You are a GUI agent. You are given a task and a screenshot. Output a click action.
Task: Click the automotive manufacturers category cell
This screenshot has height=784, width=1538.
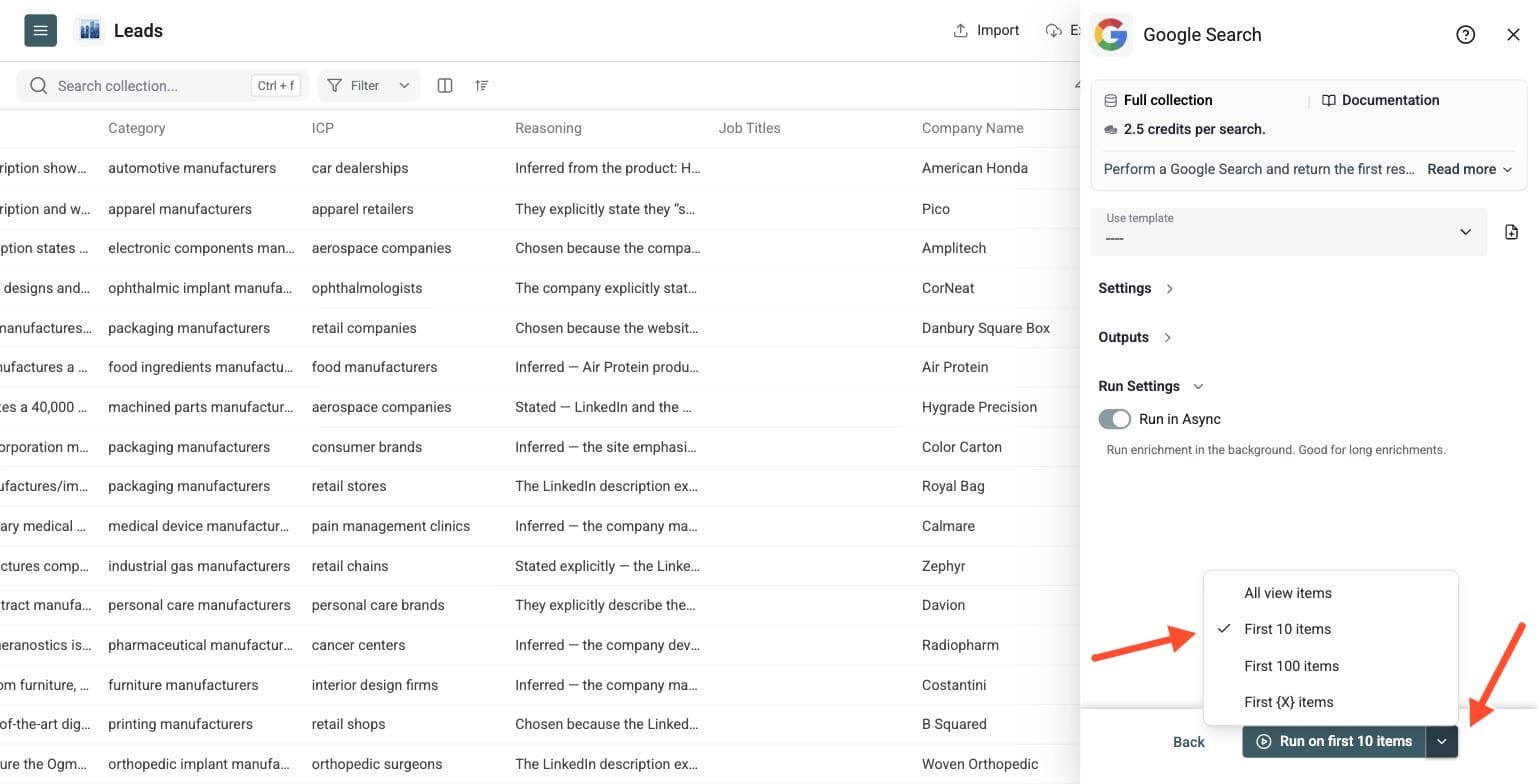tap(192, 168)
